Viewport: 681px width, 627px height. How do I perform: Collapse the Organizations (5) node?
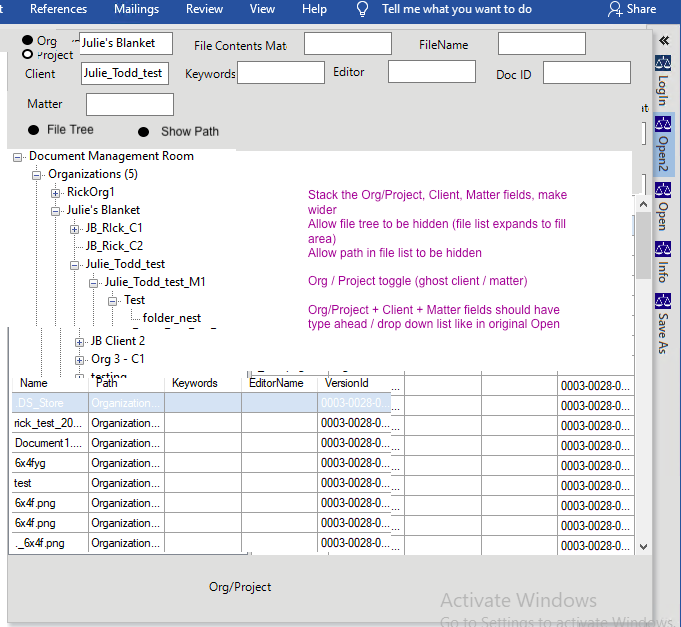(x=36, y=175)
